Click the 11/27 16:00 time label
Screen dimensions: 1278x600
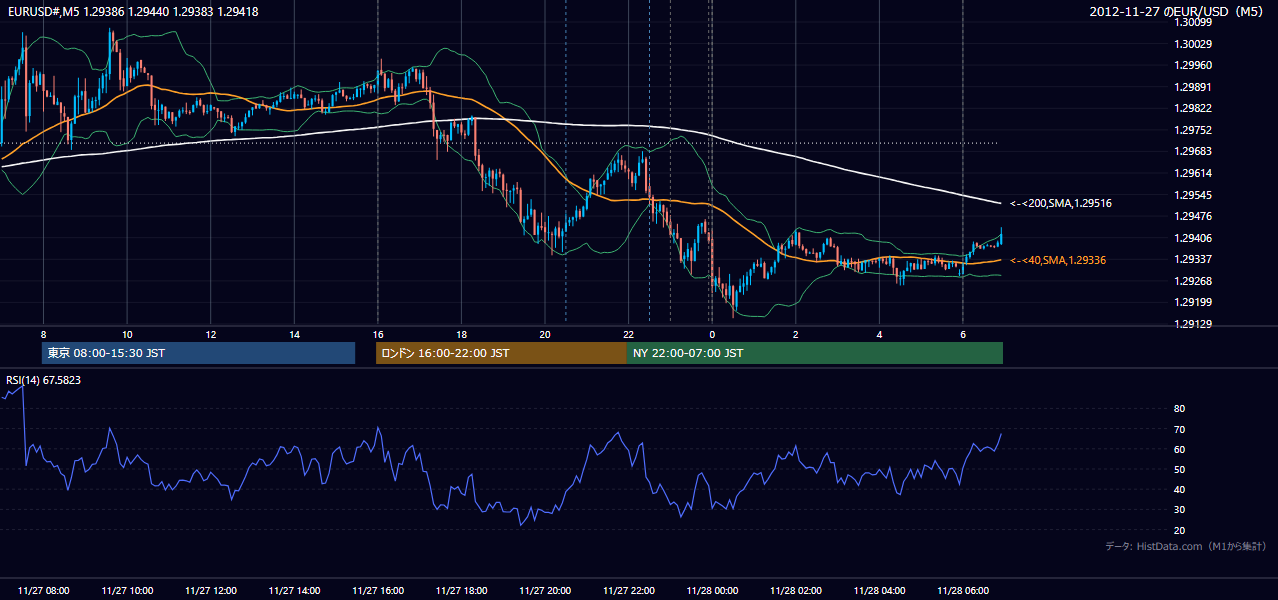pos(378,591)
